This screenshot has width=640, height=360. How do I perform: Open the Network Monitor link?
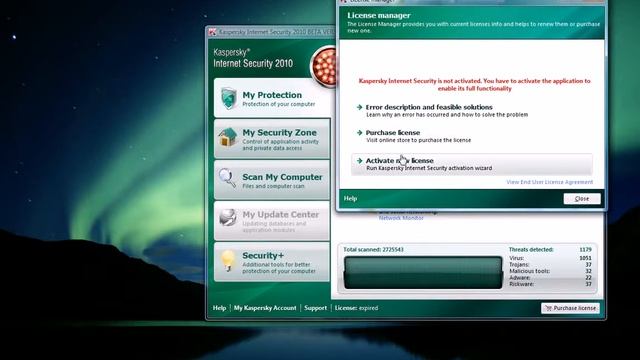tap(401, 218)
